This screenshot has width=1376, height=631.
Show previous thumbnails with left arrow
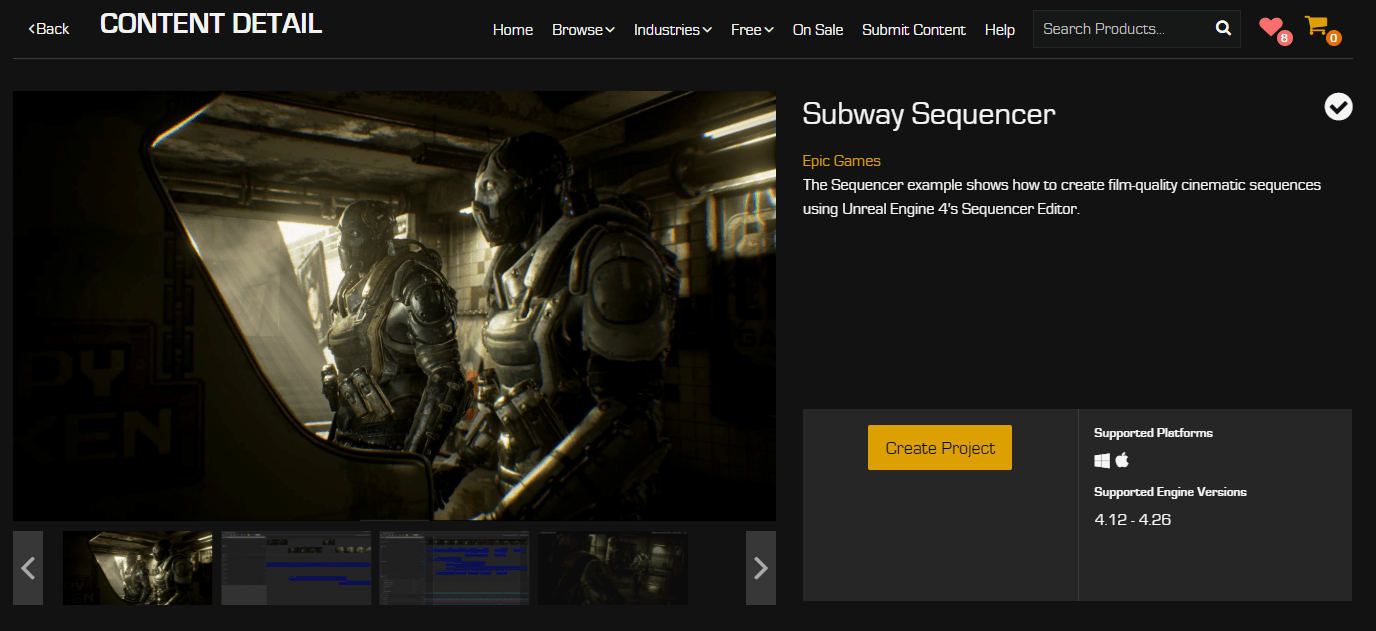(x=28, y=568)
